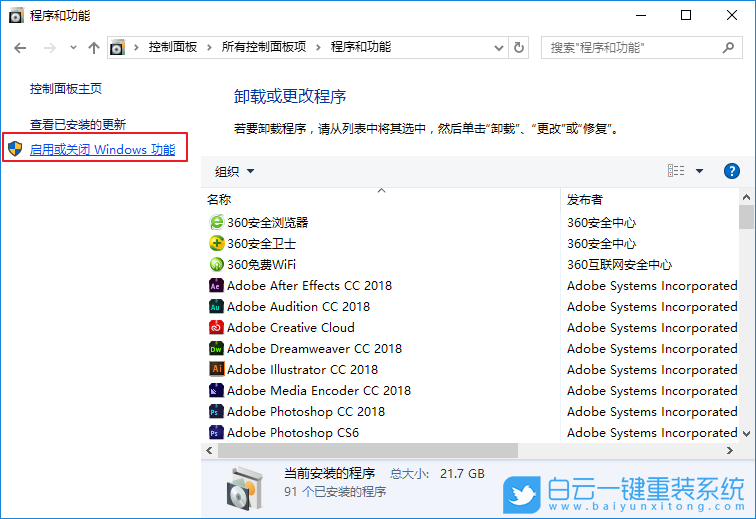Viewport: 756px width, 519px height.
Task: Click the 360安全浏览器 icon
Action: (216, 222)
